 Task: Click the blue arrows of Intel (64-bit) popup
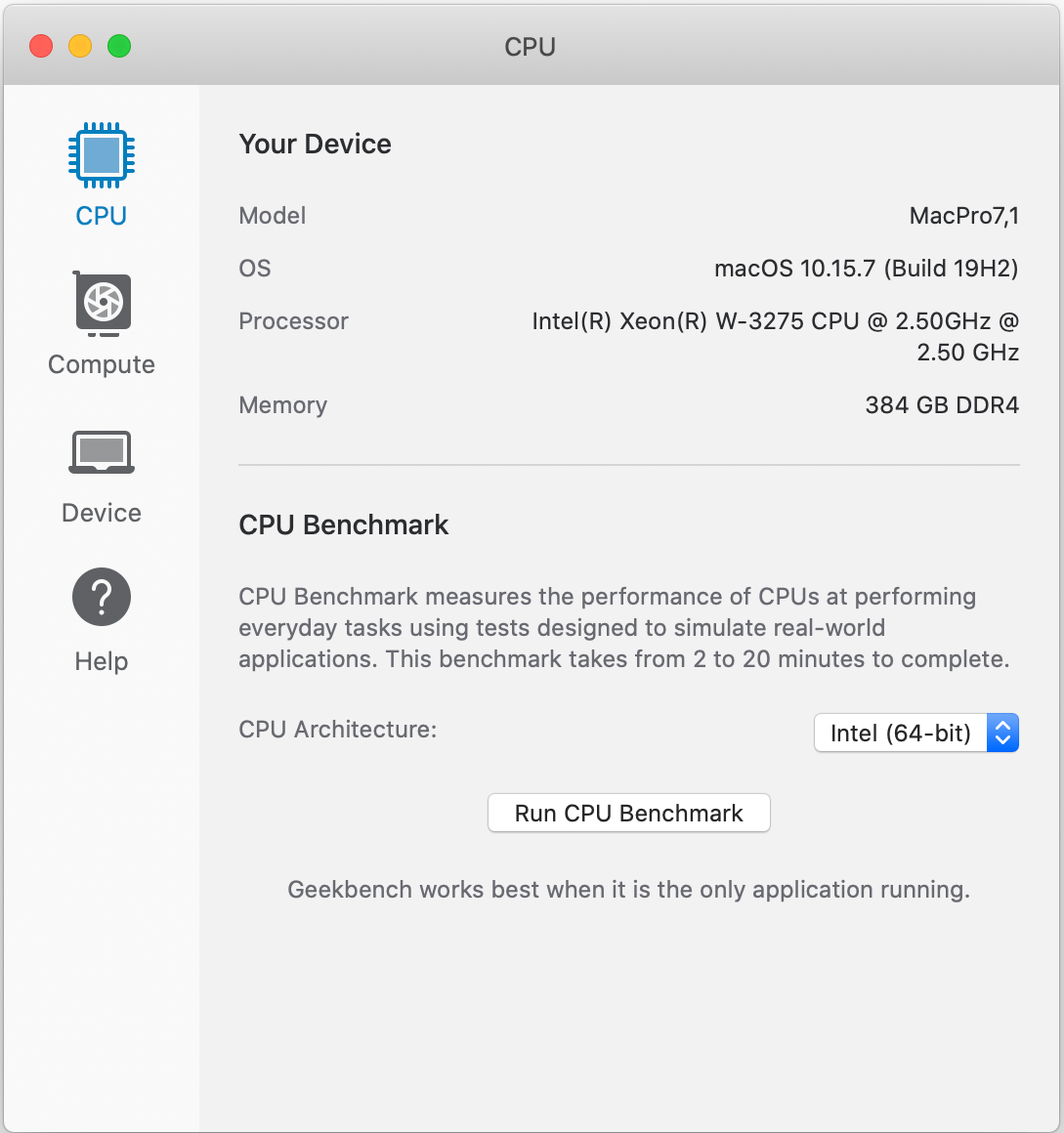[x=1002, y=733]
